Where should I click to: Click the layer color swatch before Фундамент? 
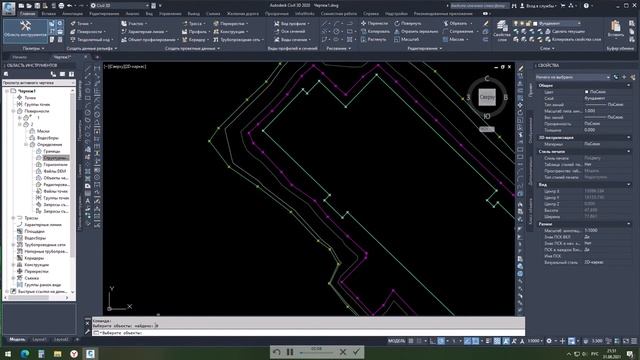535,24
